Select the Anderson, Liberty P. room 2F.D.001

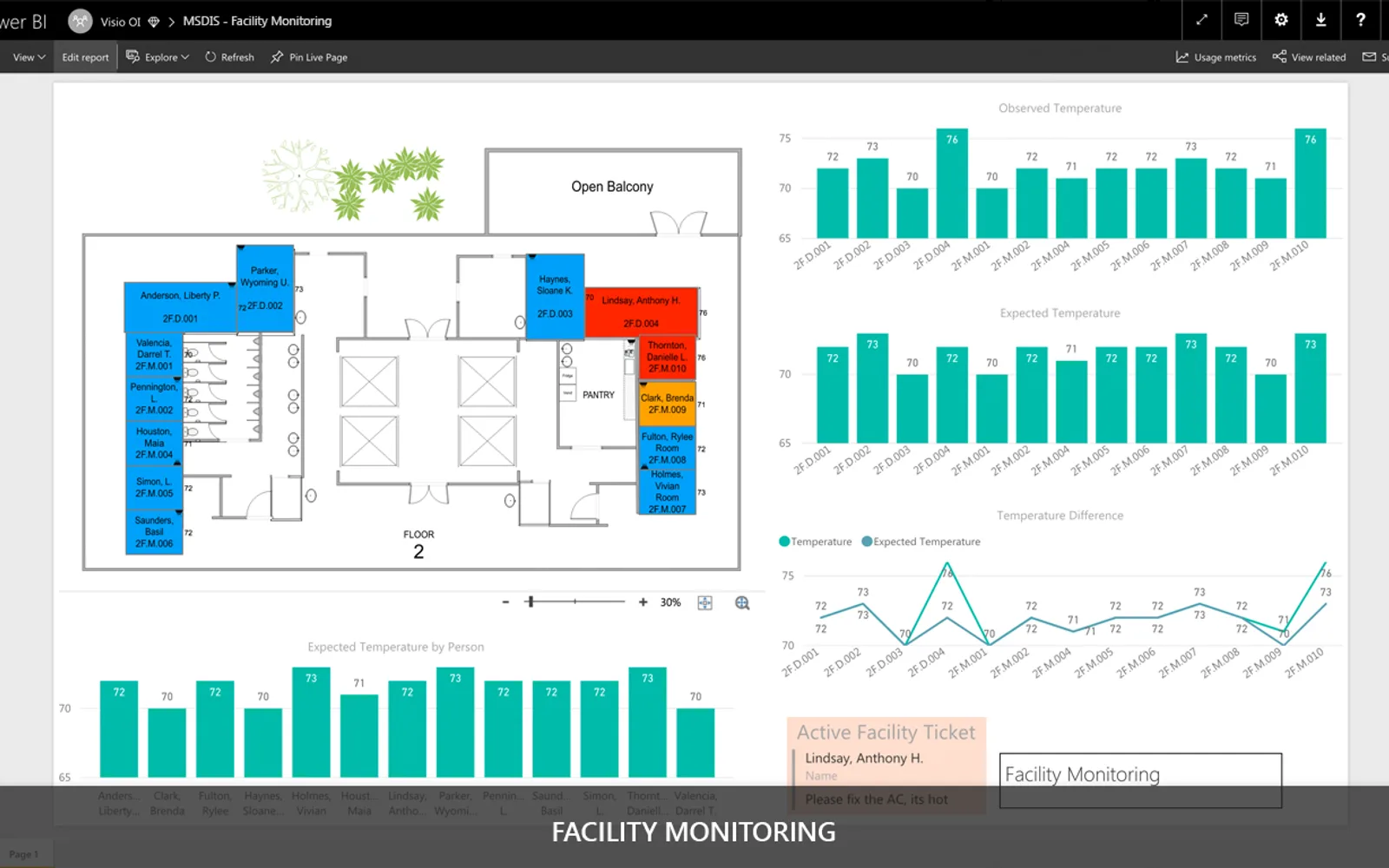point(180,306)
